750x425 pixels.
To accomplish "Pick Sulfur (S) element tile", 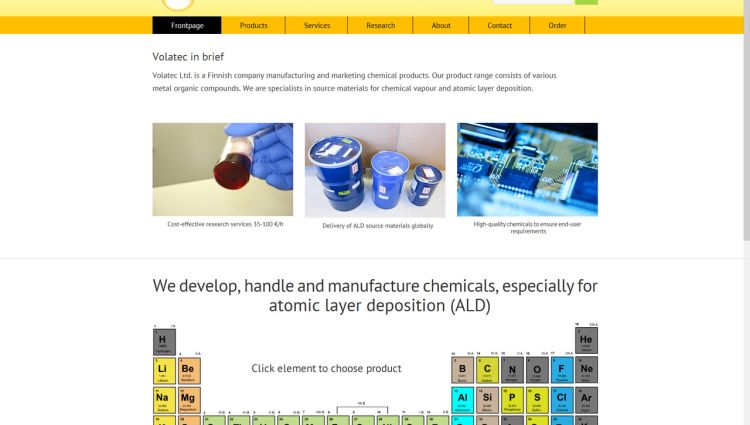I will pos(537,400).
